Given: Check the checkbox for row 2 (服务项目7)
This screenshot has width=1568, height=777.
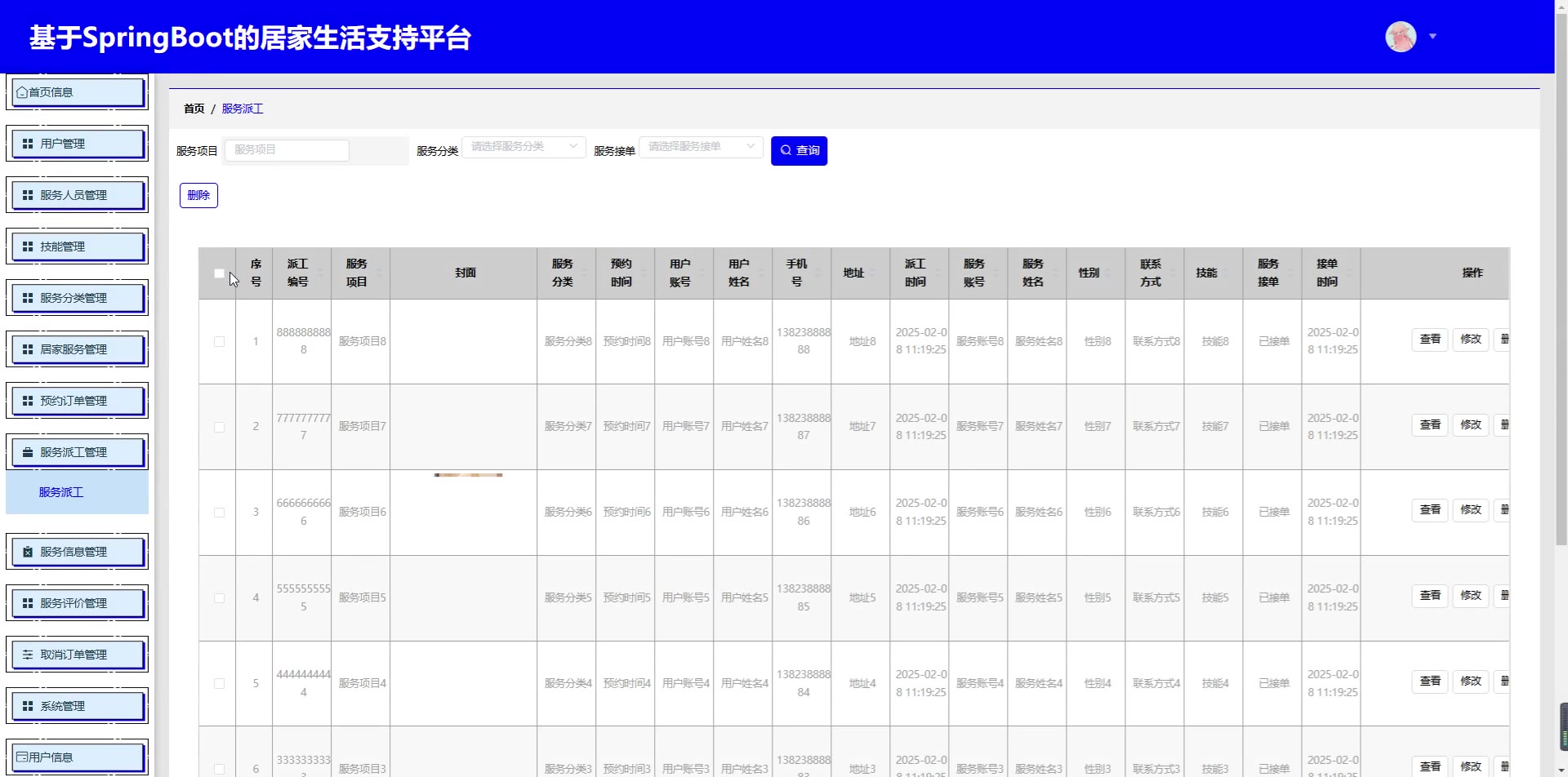Looking at the screenshot, I should [219, 427].
